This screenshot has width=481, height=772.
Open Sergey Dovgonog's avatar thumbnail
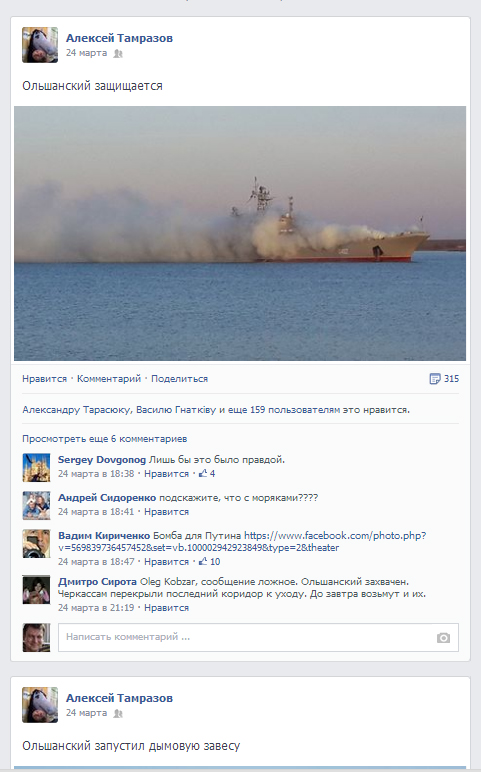point(36,467)
